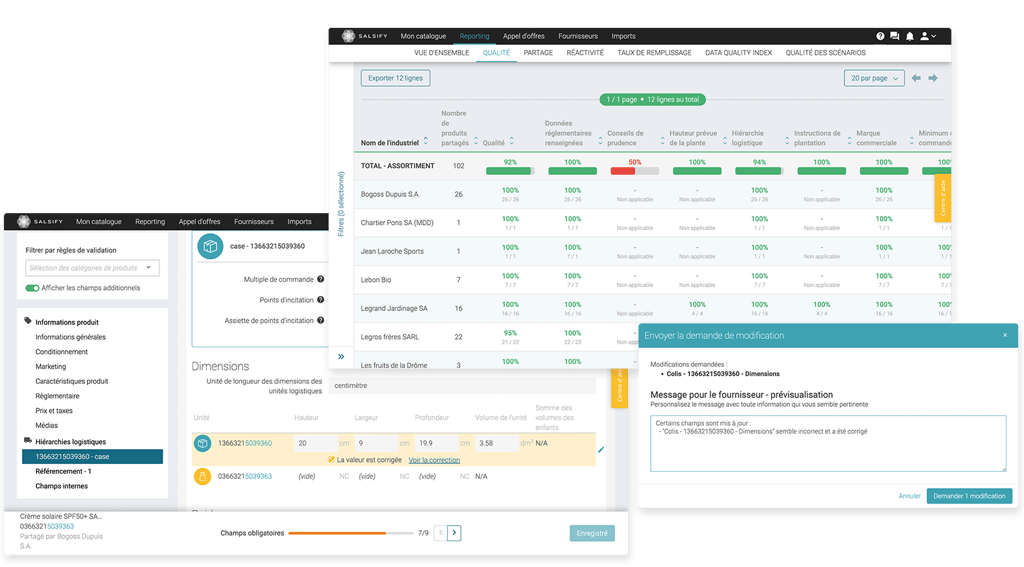The height and width of the screenshot is (567, 1024).
Task: Switch to Qualité des scénarios tab
Action: tap(825, 53)
